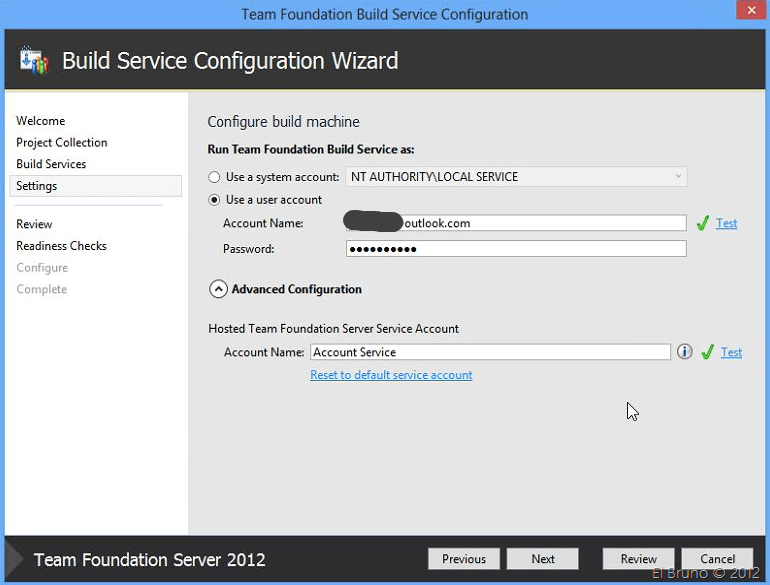The width and height of the screenshot is (770, 585).
Task: Close the configuration wizard window
Action: 747,12
